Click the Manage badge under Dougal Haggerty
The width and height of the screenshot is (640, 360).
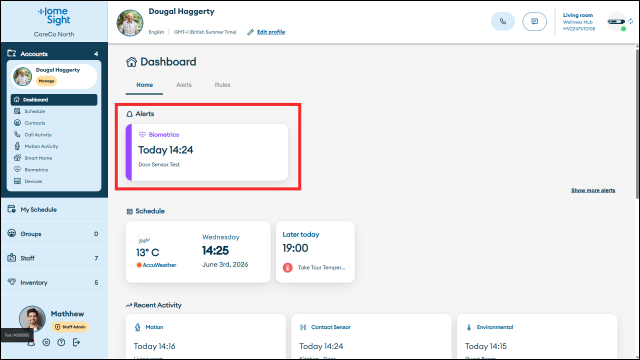[x=47, y=81]
